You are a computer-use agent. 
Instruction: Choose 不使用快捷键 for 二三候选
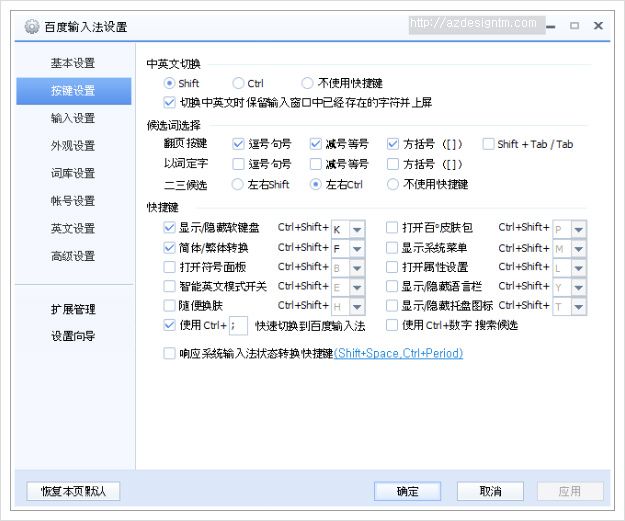pyautogui.click(x=393, y=184)
